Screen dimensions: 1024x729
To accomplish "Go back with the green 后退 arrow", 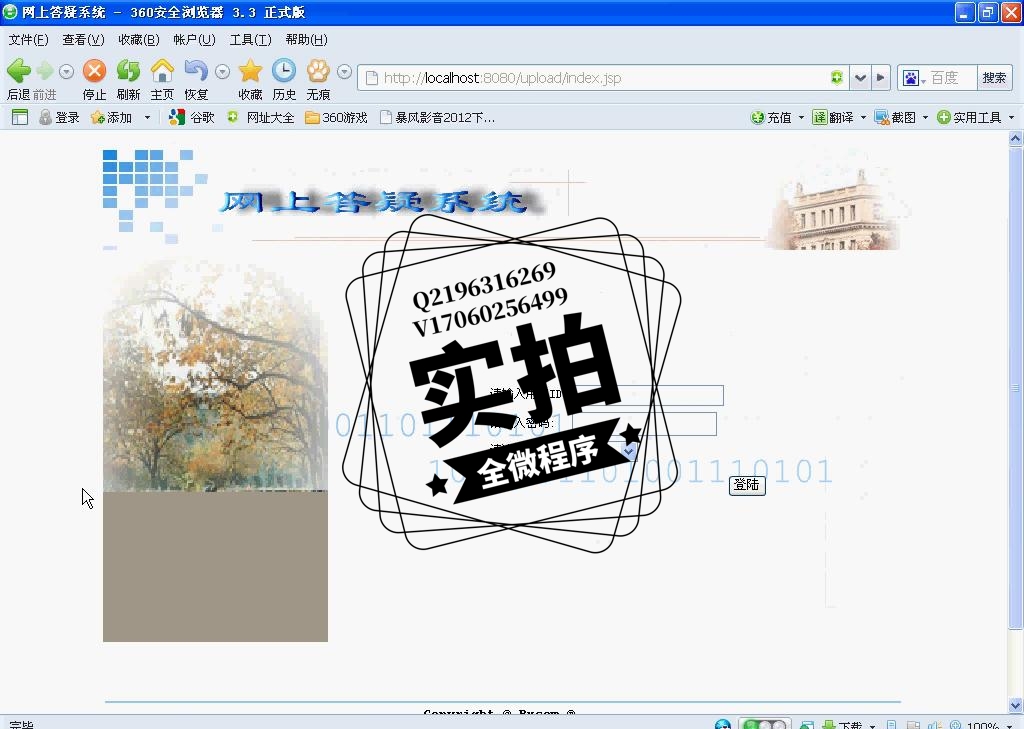I will click(19, 71).
